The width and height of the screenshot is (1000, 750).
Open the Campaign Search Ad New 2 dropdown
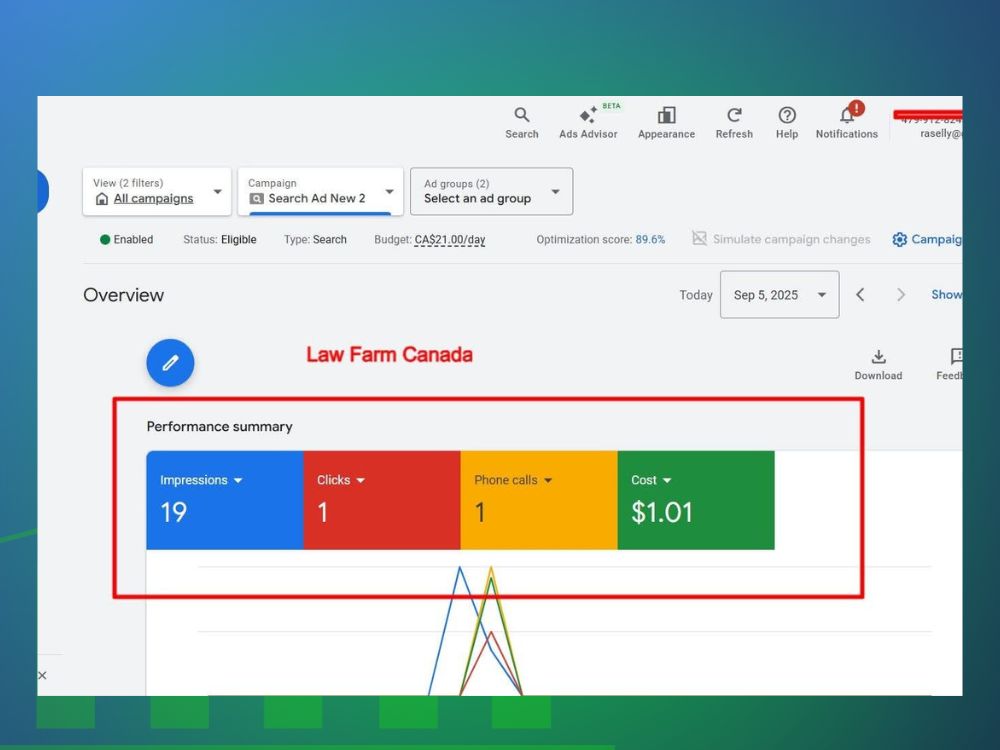coord(320,191)
